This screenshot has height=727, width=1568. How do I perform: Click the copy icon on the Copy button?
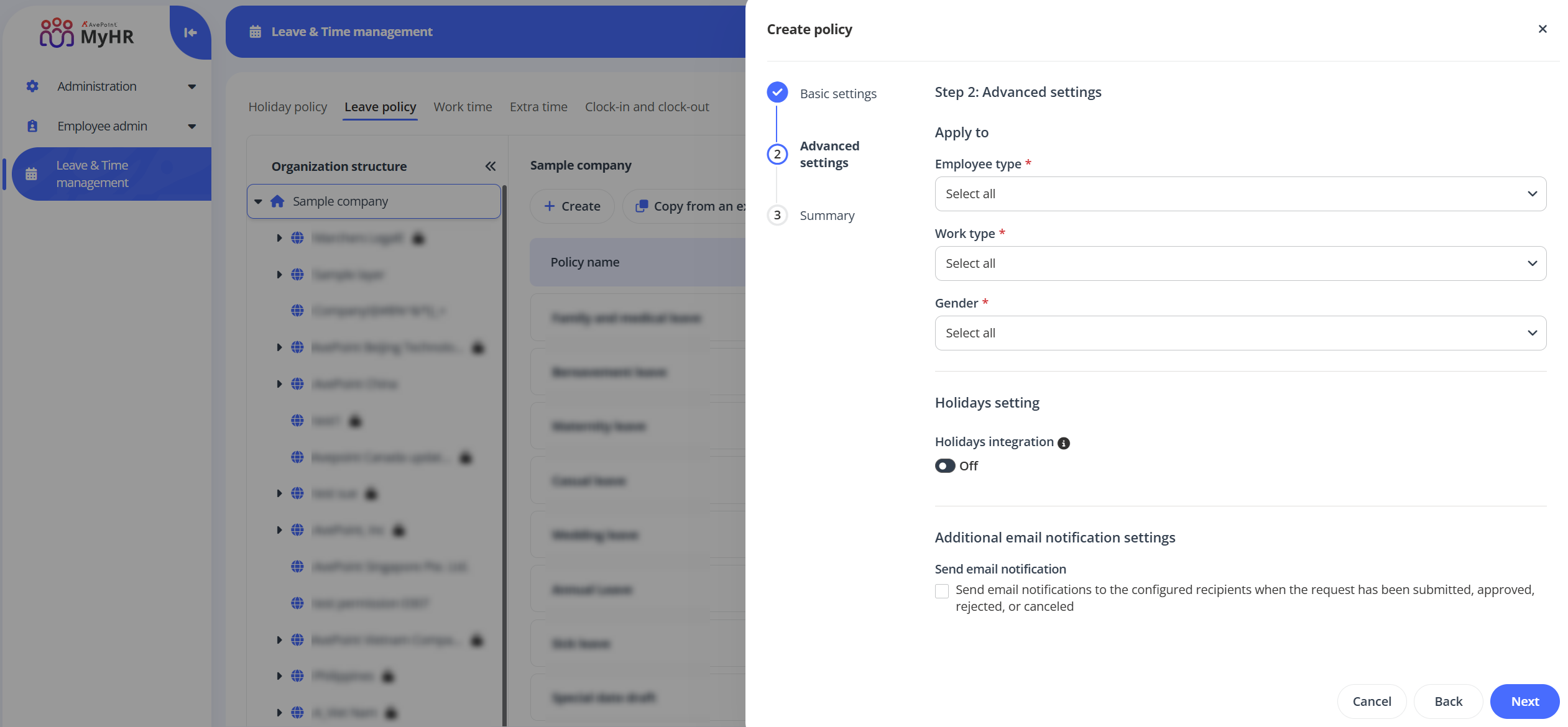tap(642, 206)
